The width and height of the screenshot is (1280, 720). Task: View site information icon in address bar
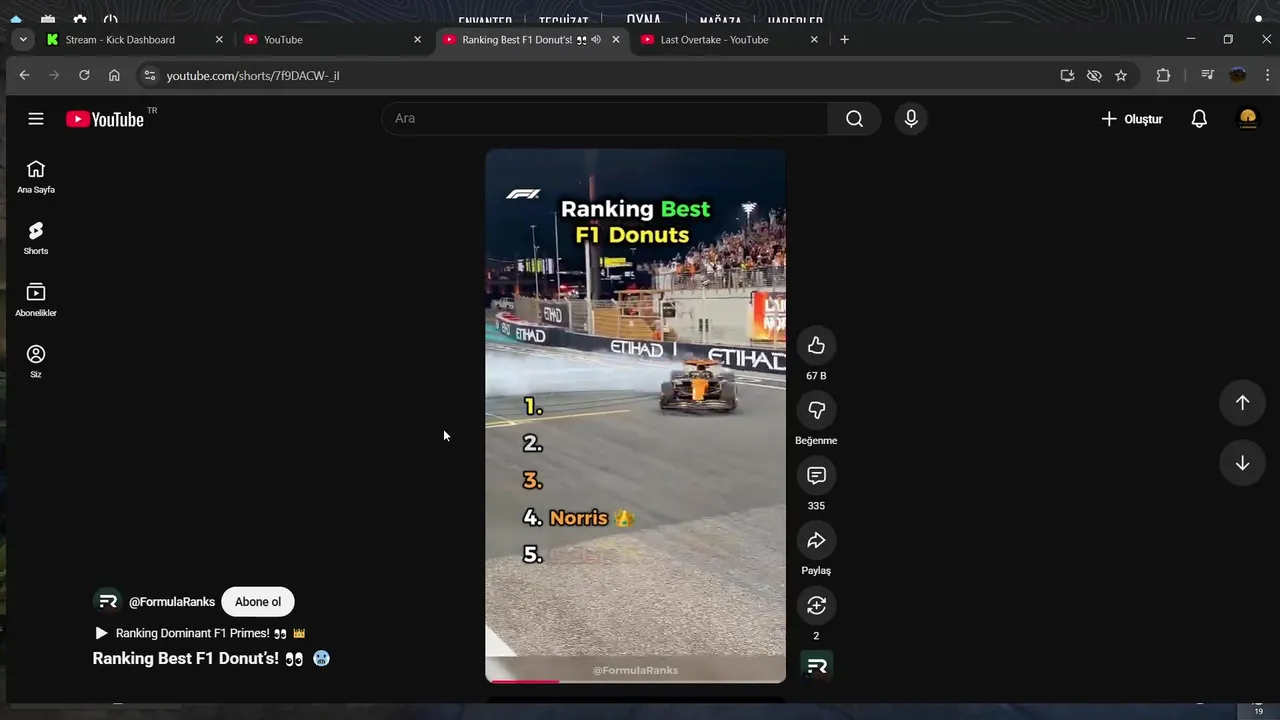[149, 75]
